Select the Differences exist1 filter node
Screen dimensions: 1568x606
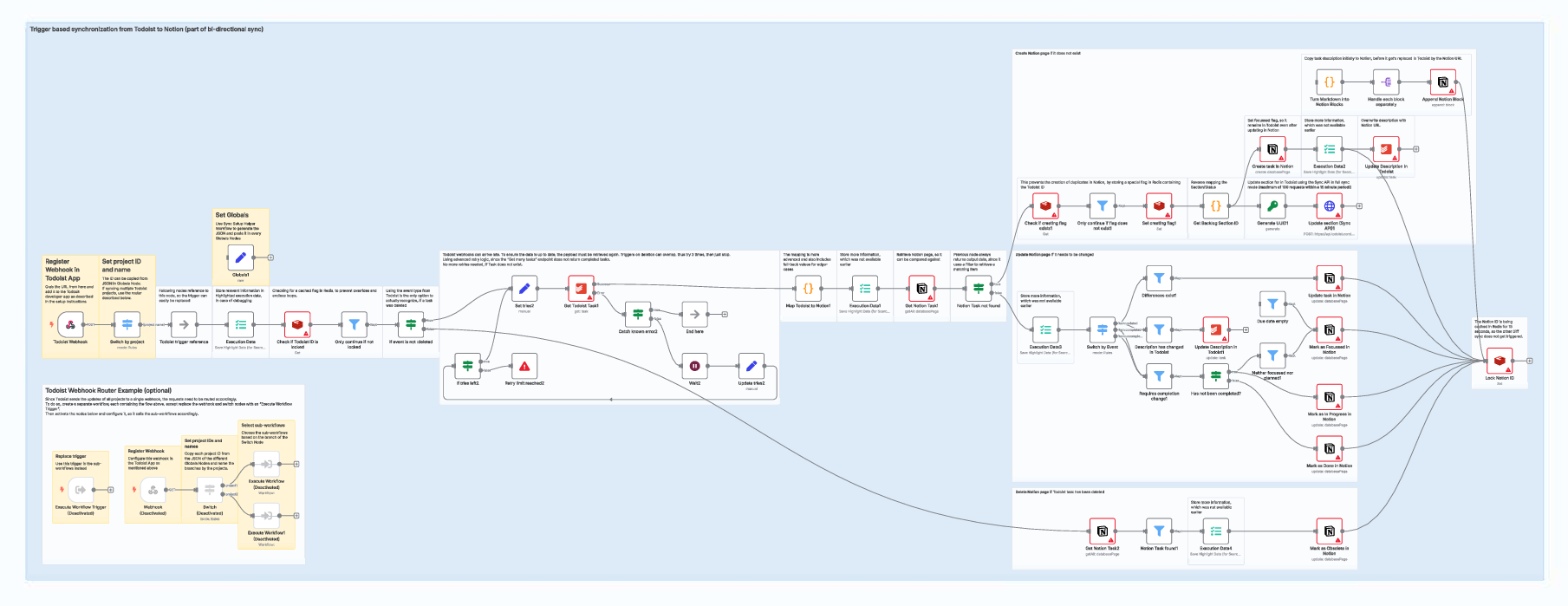coord(1159,279)
